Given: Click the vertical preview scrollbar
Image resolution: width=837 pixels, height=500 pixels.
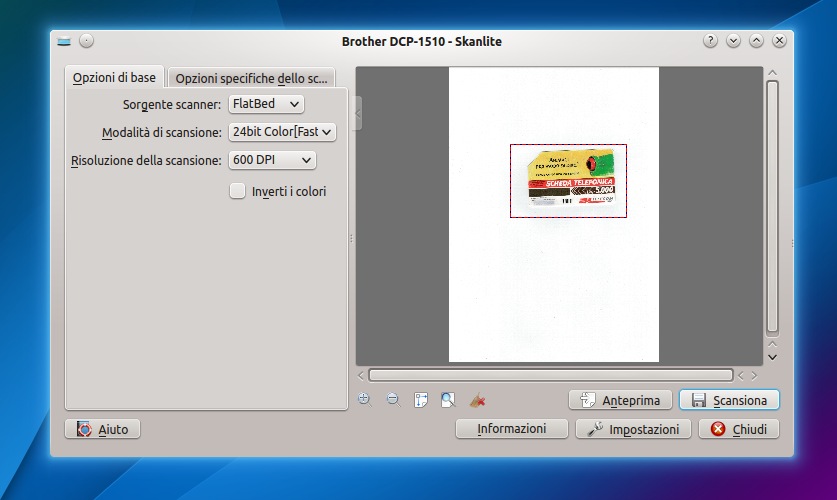Looking at the screenshot, I should pos(772,207).
